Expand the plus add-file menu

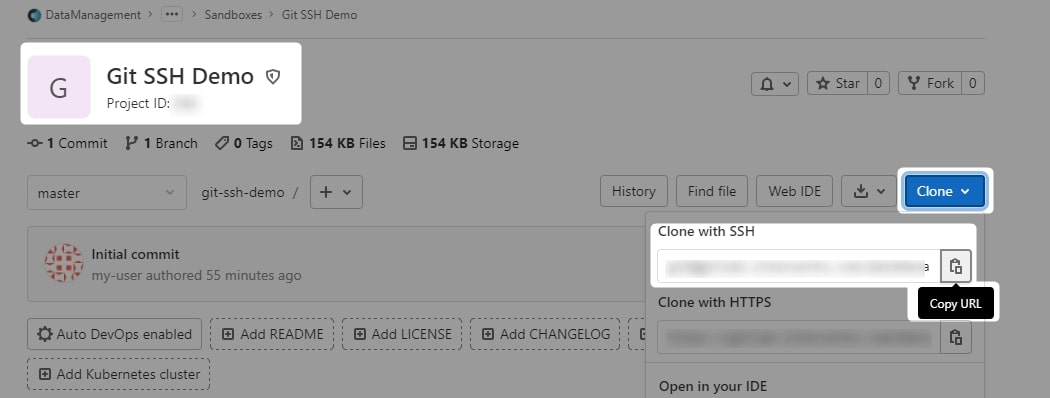[336, 192]
